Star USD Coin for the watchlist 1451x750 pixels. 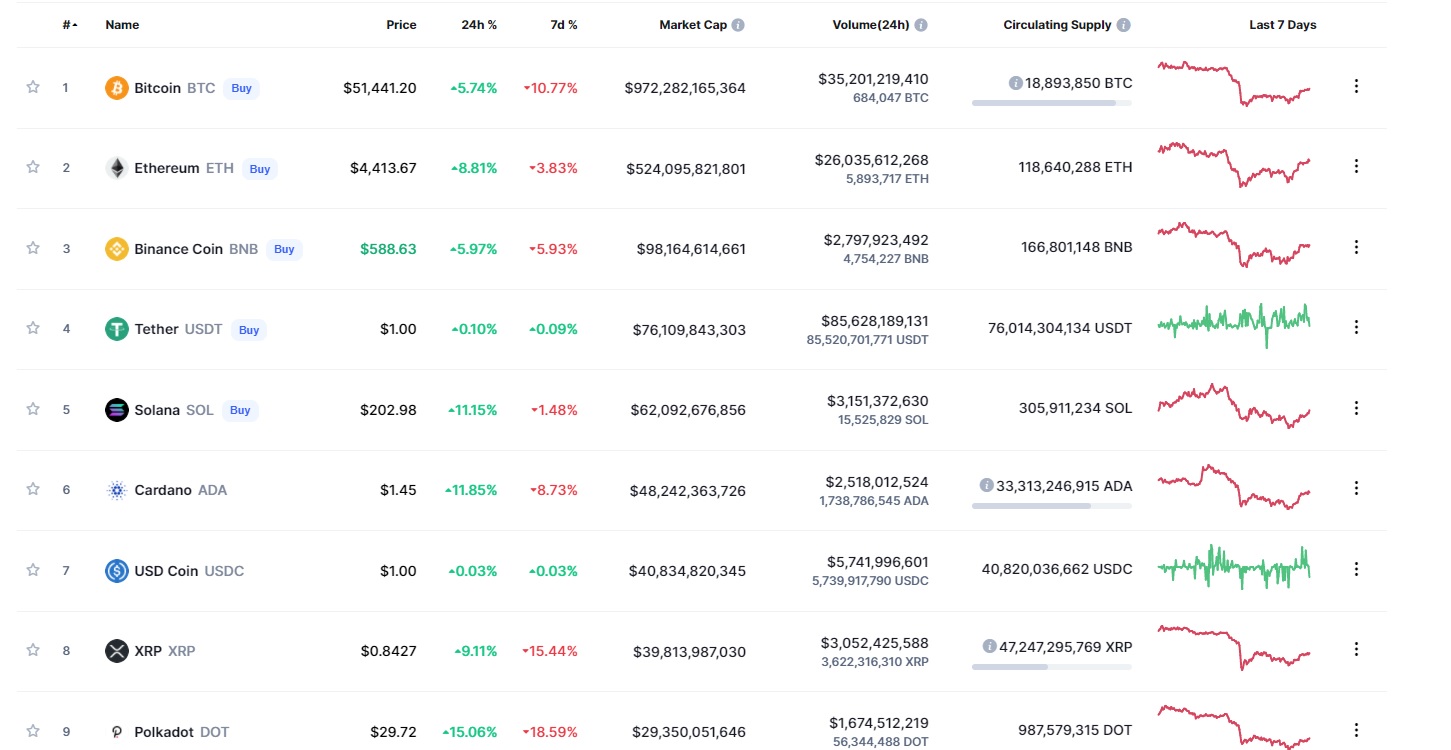click(33, 570)
